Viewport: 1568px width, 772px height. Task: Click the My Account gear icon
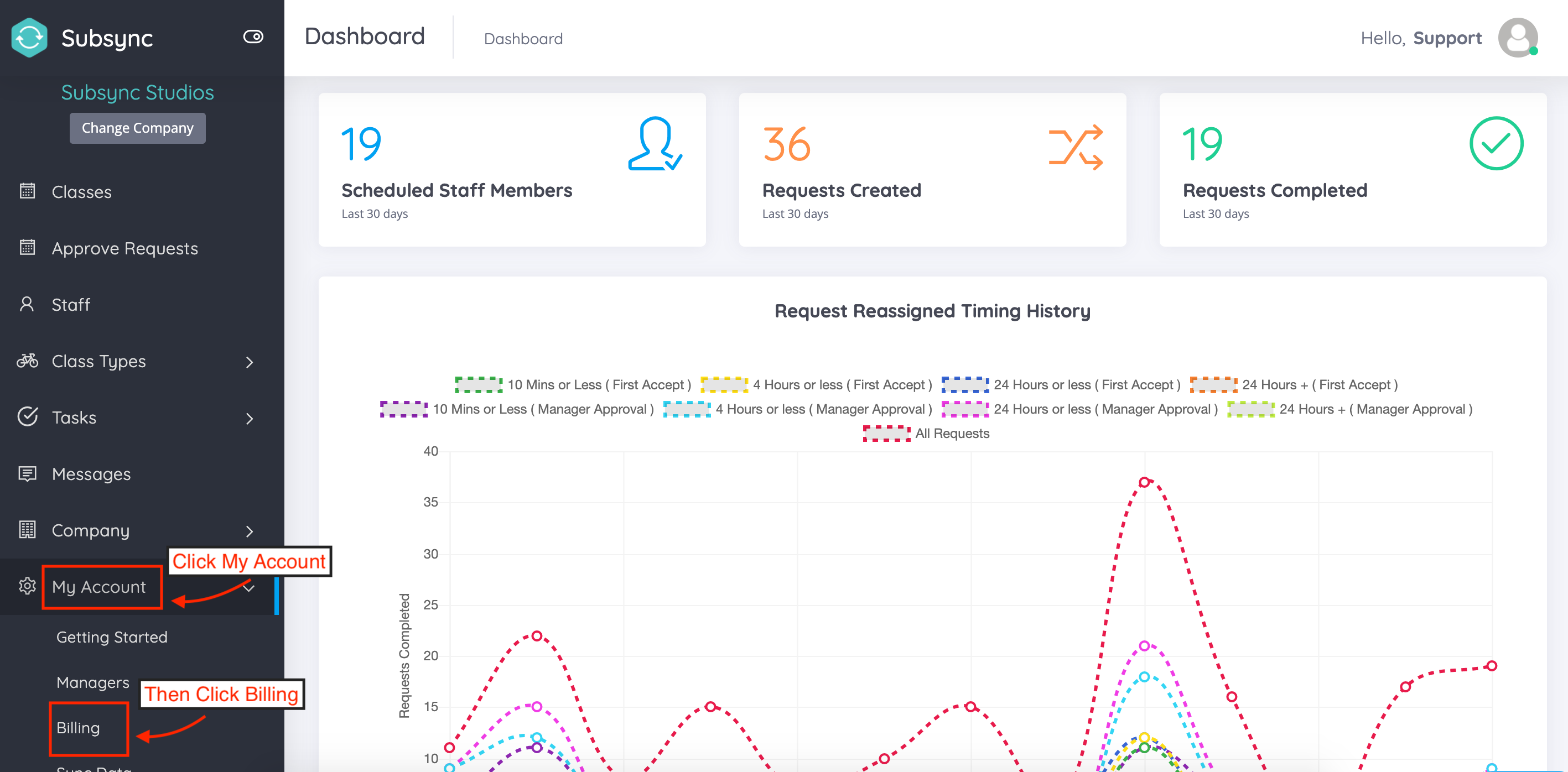click(x=28, y=586)
